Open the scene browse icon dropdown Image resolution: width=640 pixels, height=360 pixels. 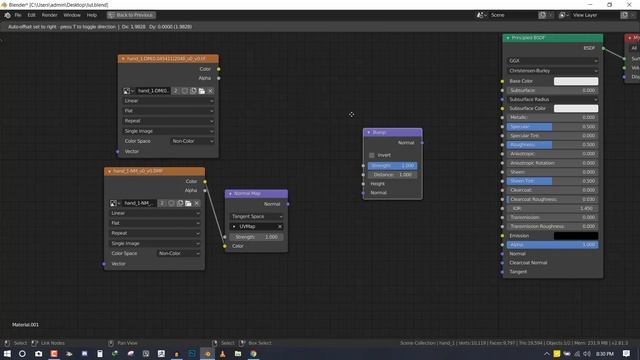[x=482, y=15]
